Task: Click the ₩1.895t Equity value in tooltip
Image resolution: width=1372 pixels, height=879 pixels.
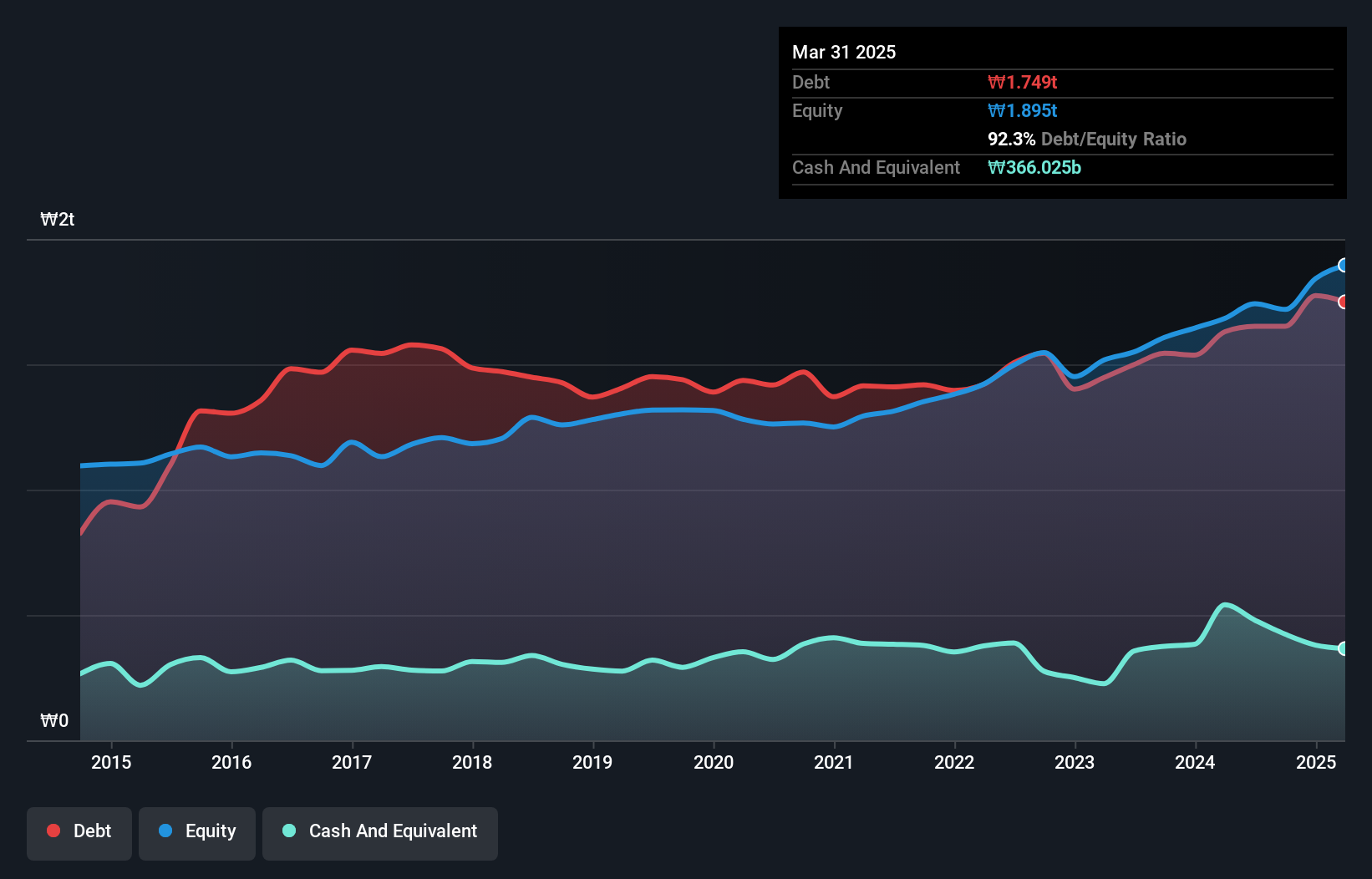Action: tap(1022, 110)
